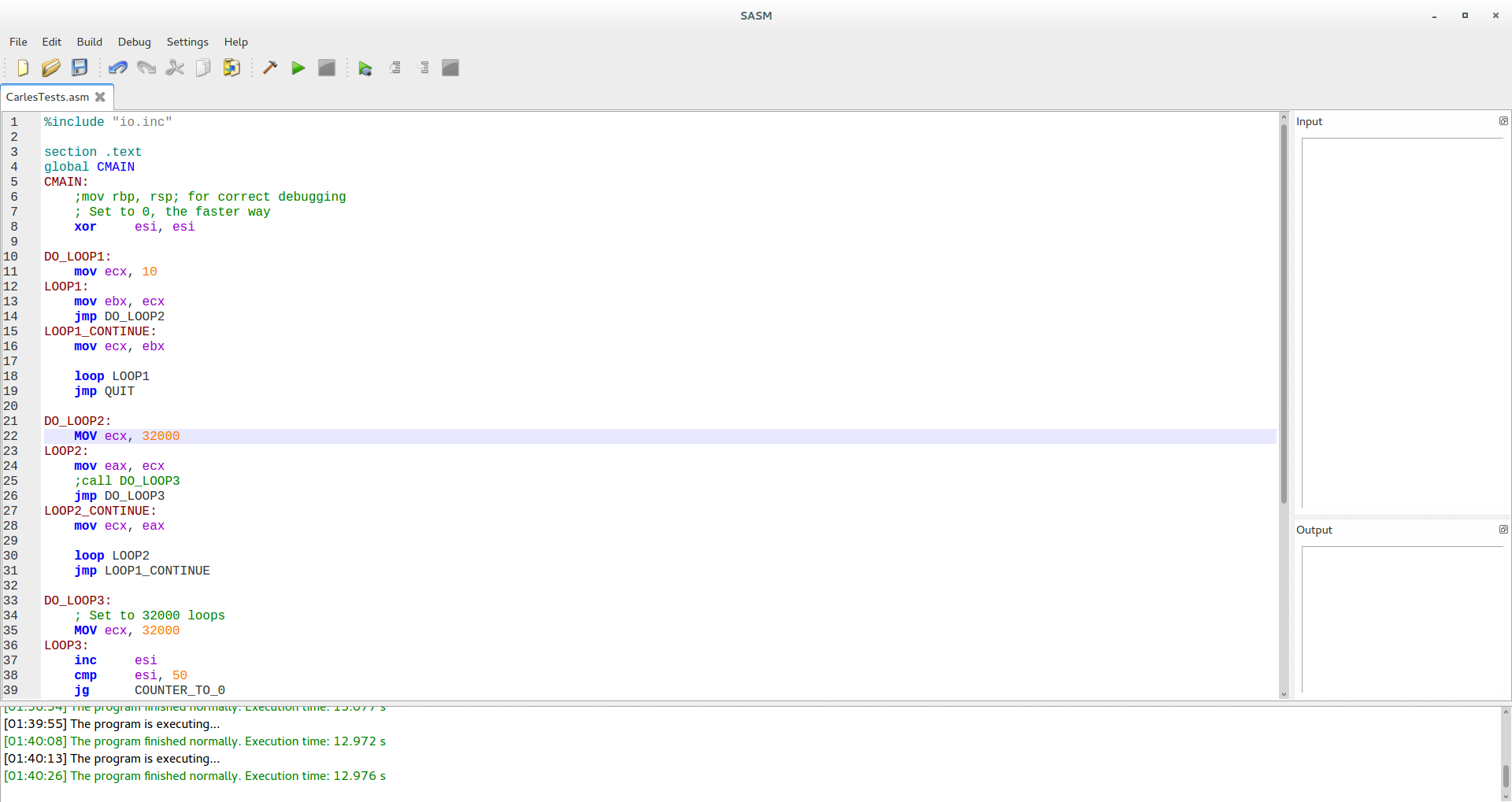Click the 'global CMAIN' line
This screenshot has width=1512, height=802.
tap(89, 167)
